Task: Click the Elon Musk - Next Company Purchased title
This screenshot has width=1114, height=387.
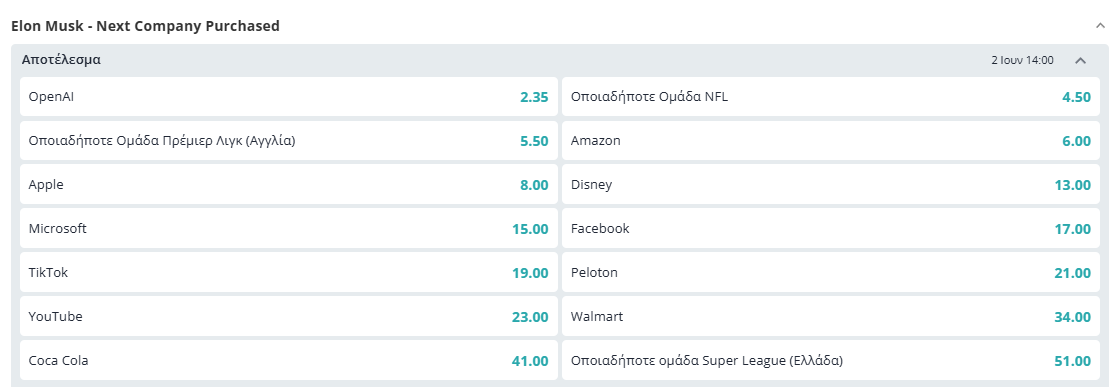Action: point(146,26)
